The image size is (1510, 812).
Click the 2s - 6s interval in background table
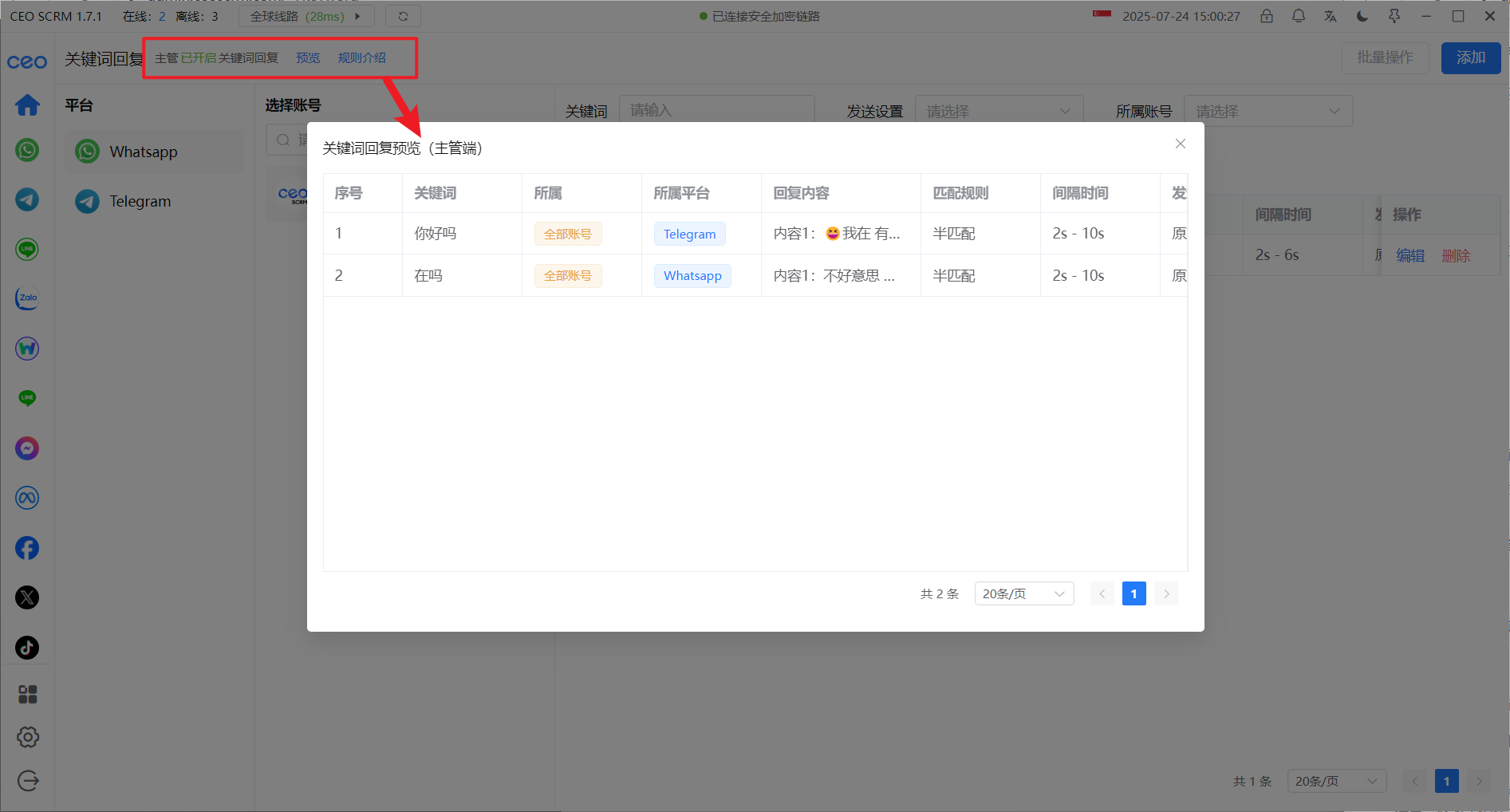(x=1277, y=255)
